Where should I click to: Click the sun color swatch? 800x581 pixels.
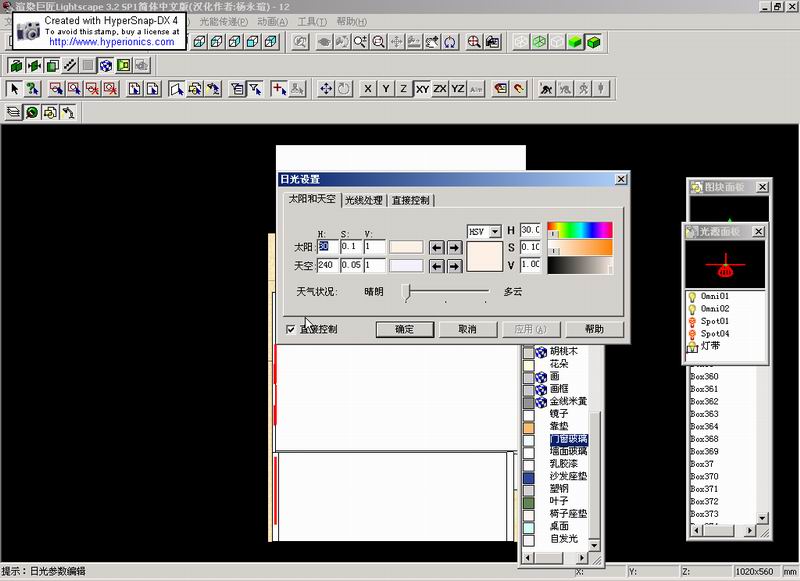pyautogui.click(x=405, y=247)
